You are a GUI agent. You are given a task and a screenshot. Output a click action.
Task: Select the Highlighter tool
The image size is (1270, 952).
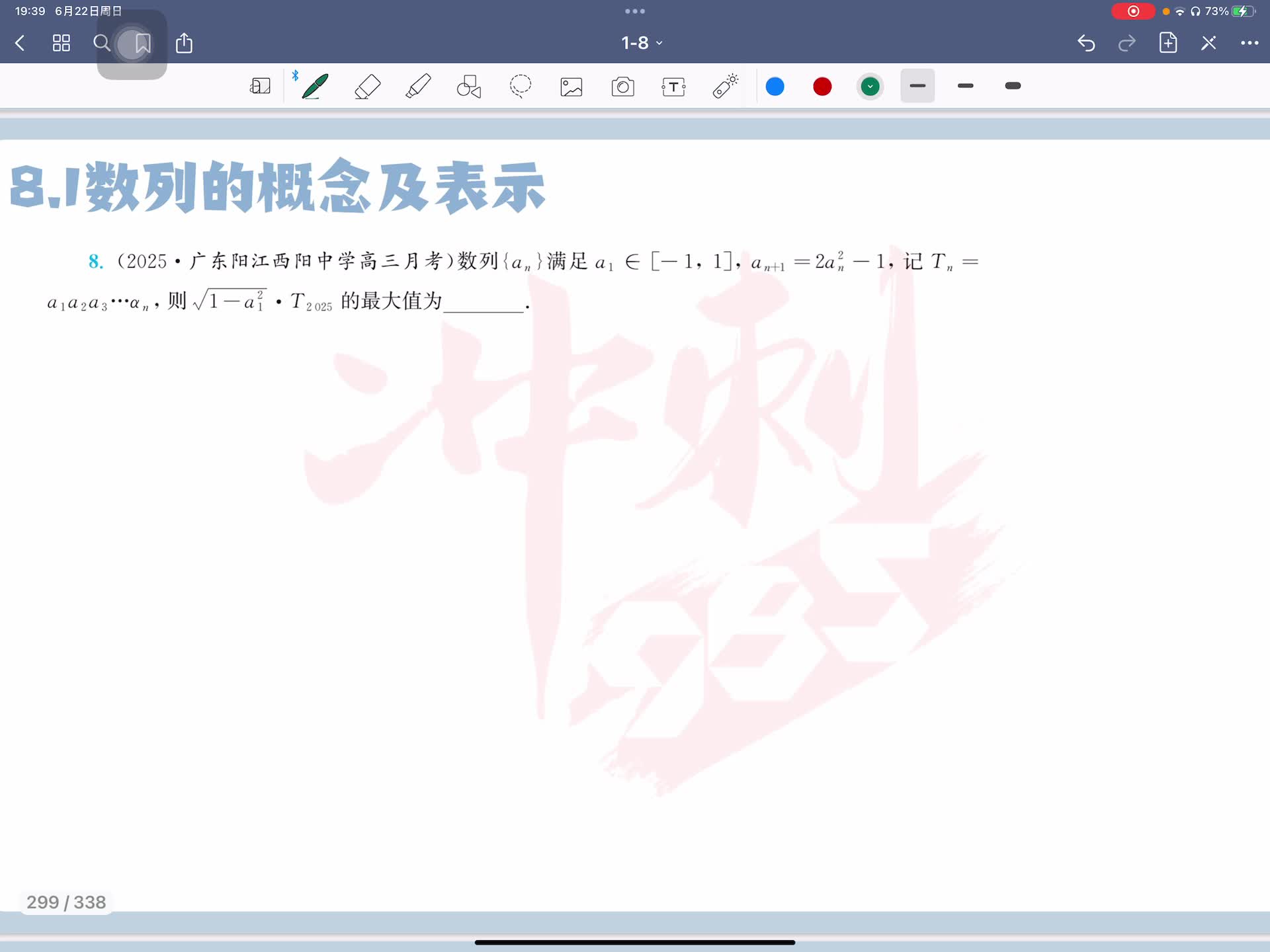click(x=418, y=87)
